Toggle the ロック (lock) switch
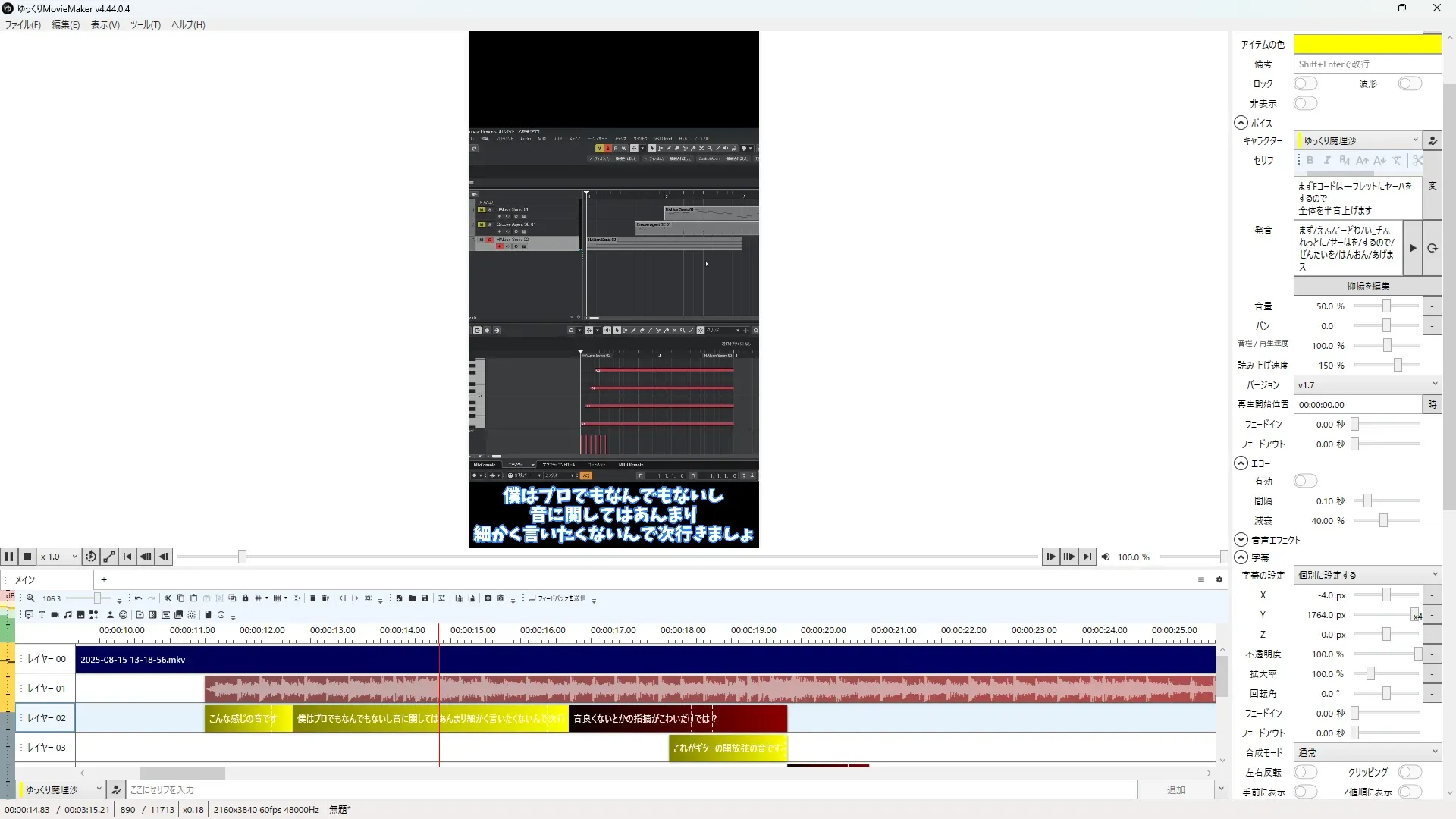 tap(1305, 83)
